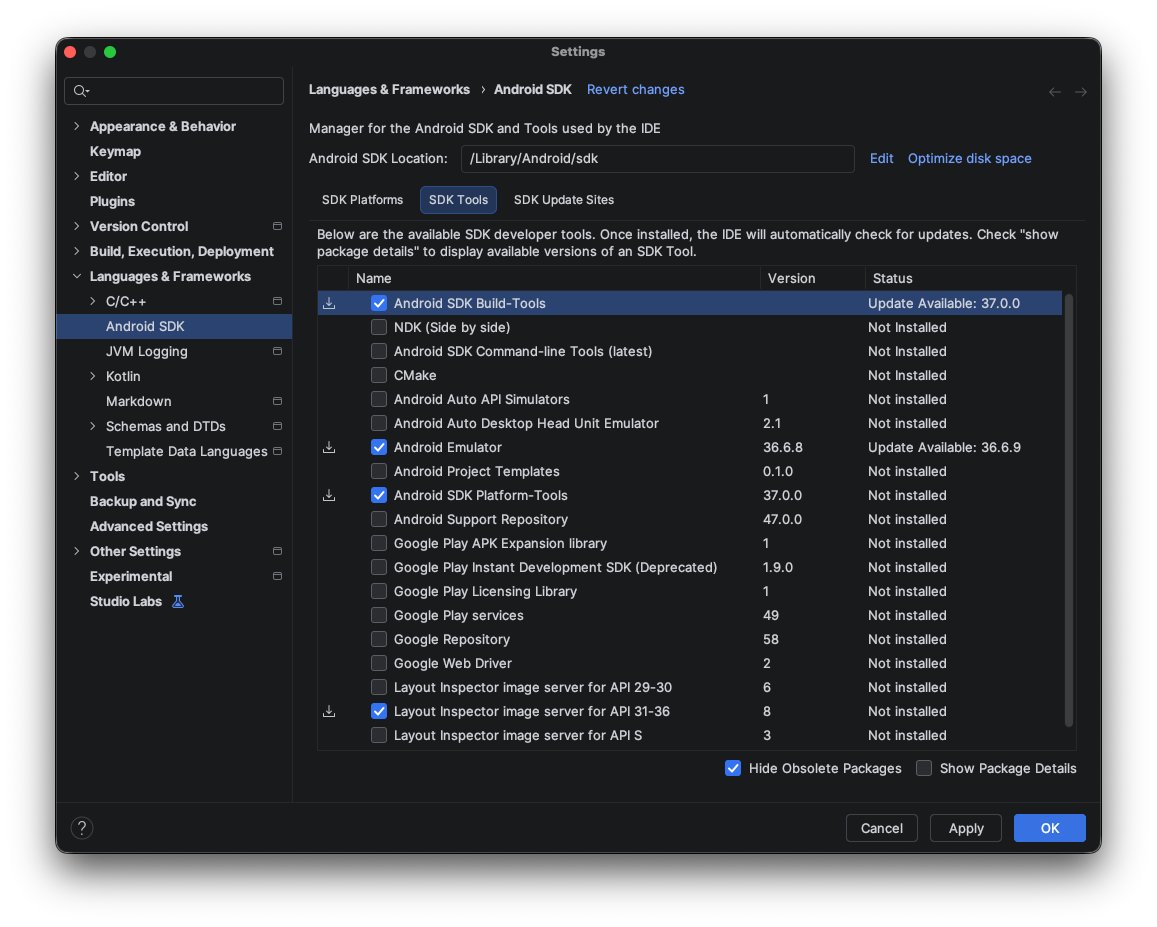This screenshot has width=1157, height=927.
Task: Enable Show Package Details checkbox
Action: point(924,768)
